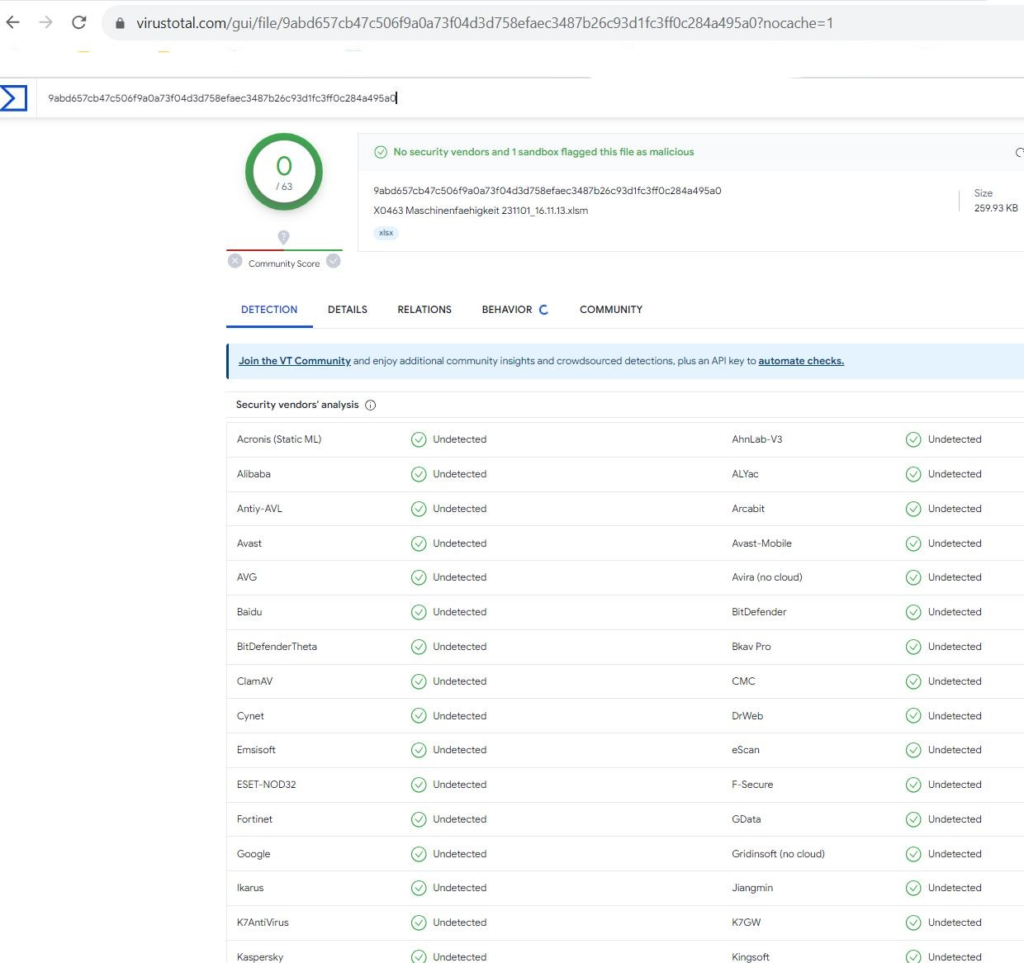
Task: Click the Join the VT Community link
Action: pos(294,361)
